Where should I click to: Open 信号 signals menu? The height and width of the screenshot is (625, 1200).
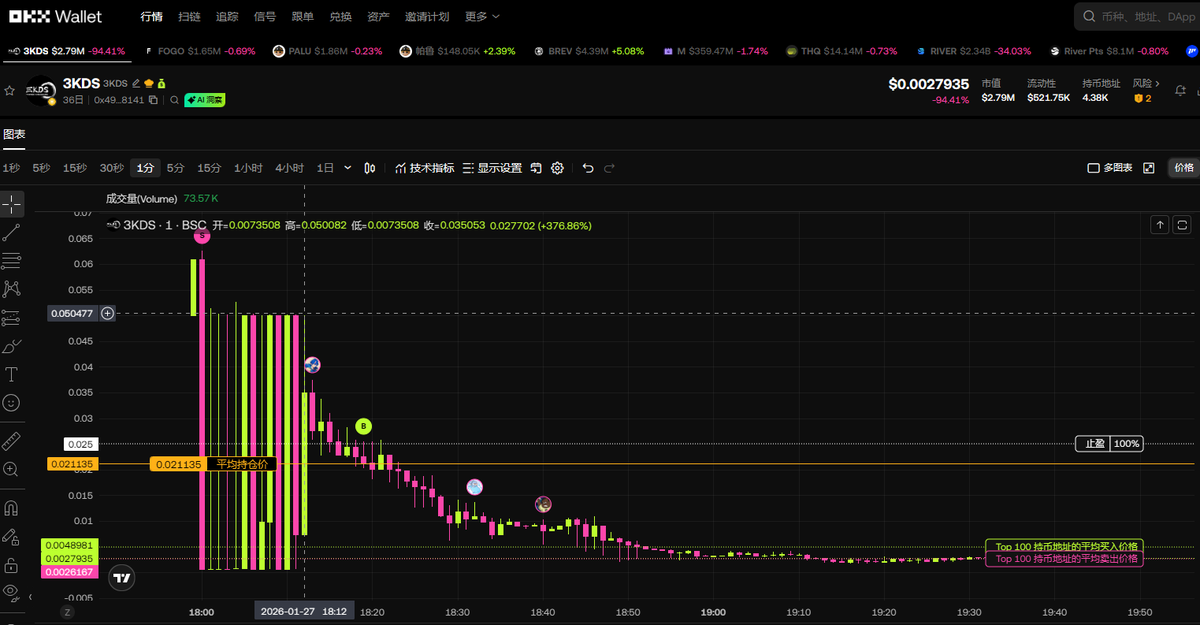click(265, 17)
